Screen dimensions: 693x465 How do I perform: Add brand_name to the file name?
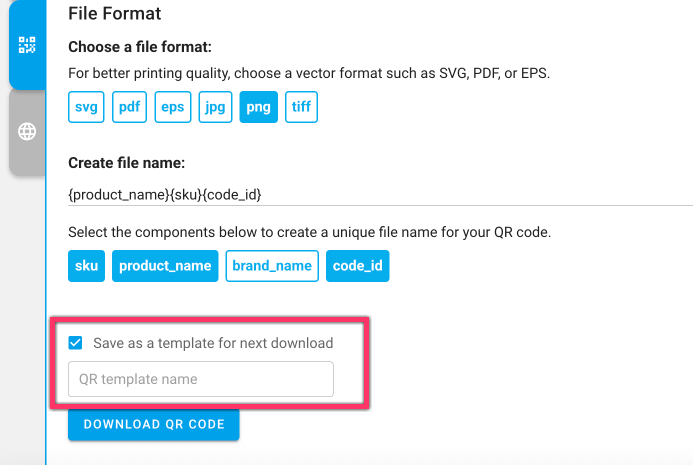(x=272, y=266)
